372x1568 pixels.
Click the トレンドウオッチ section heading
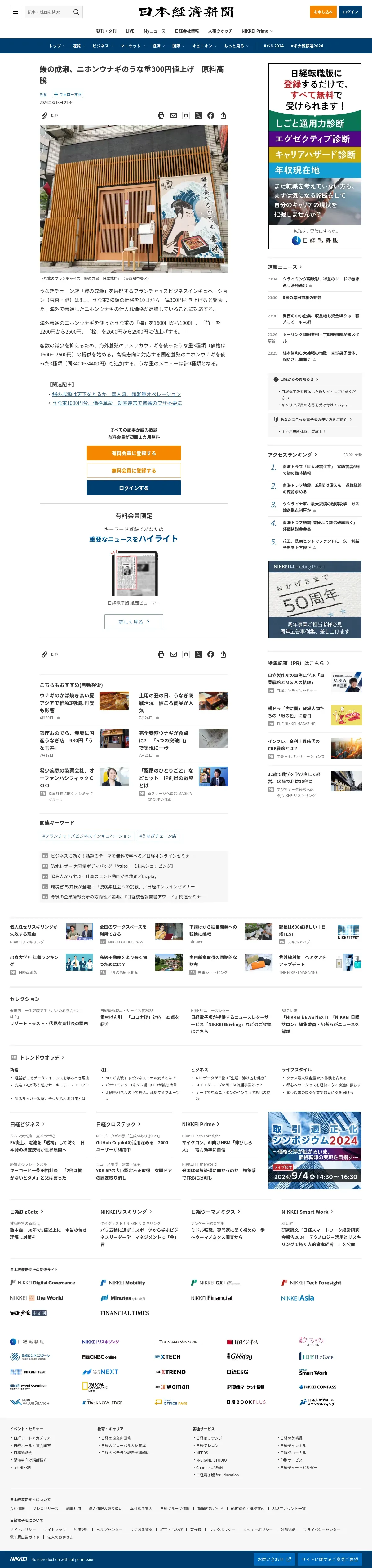[42, 1057]
